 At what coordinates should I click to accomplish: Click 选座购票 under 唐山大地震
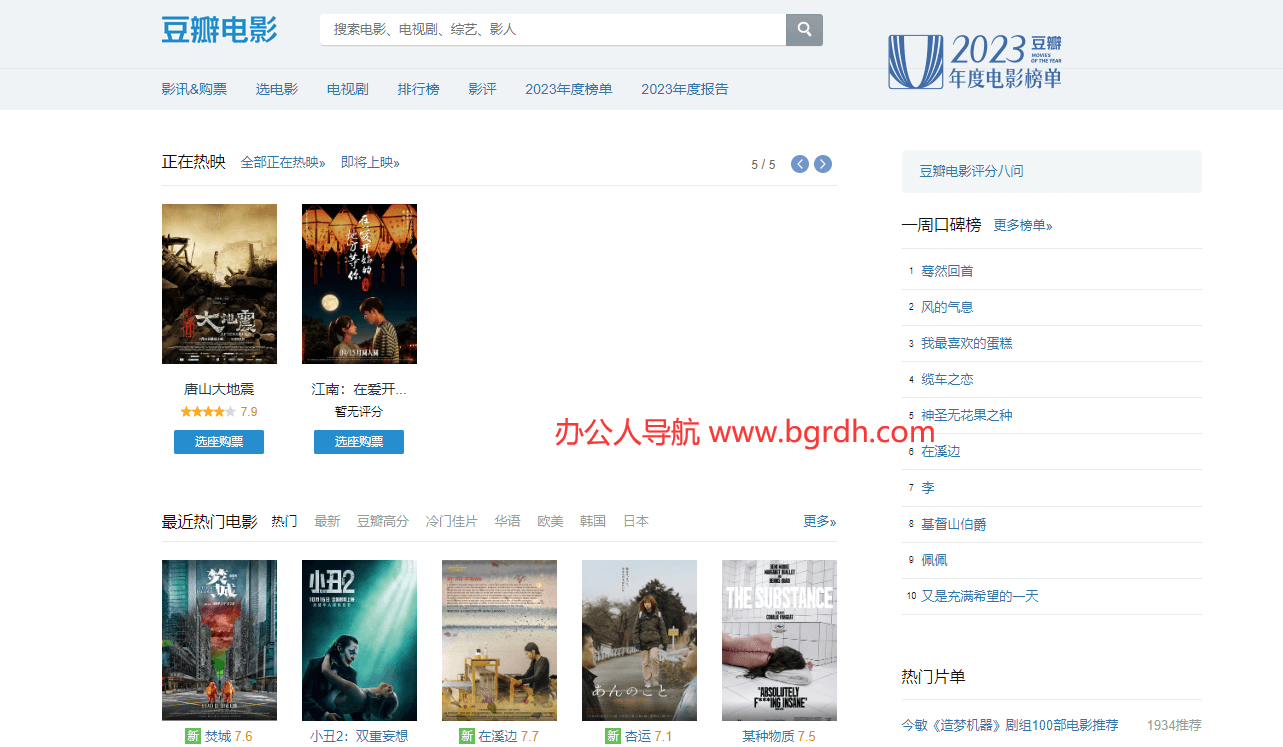(219, 442)
